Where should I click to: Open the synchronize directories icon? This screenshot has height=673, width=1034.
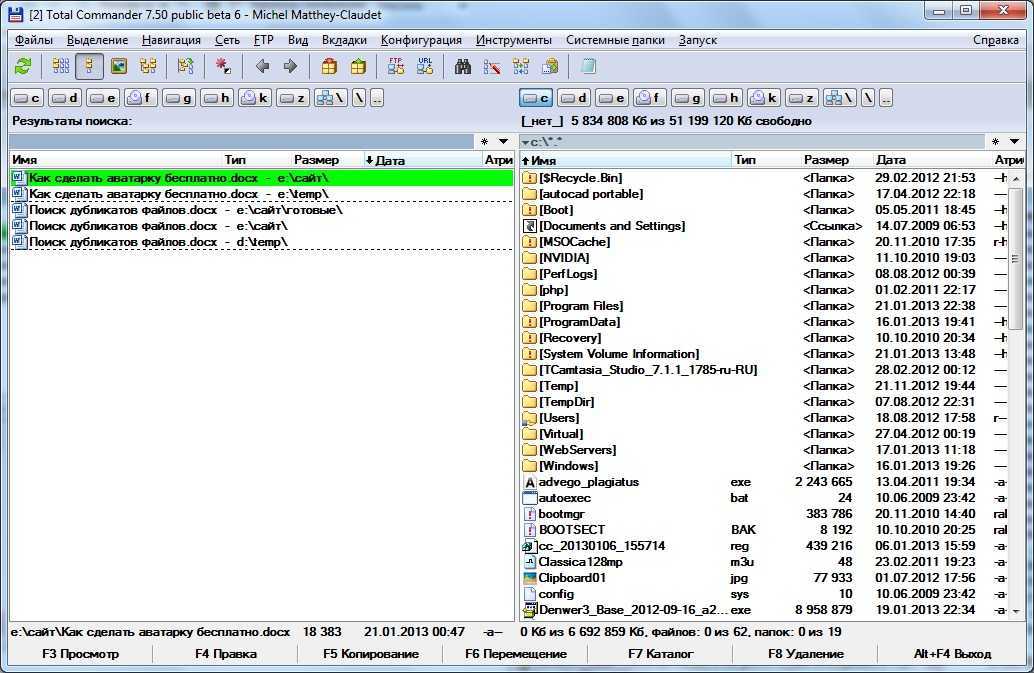tap(521, 66)
